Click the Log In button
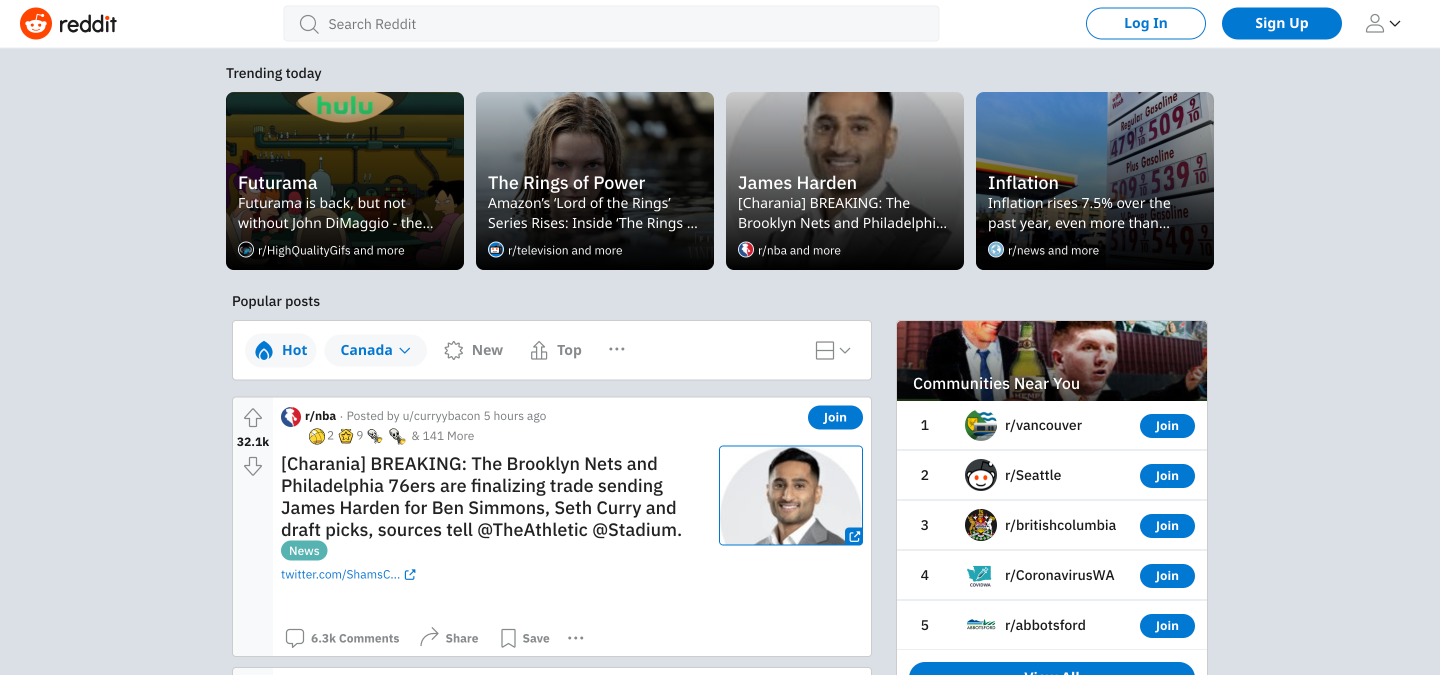The width and height of the screenshot is (1440, 675). [1146, 24]
